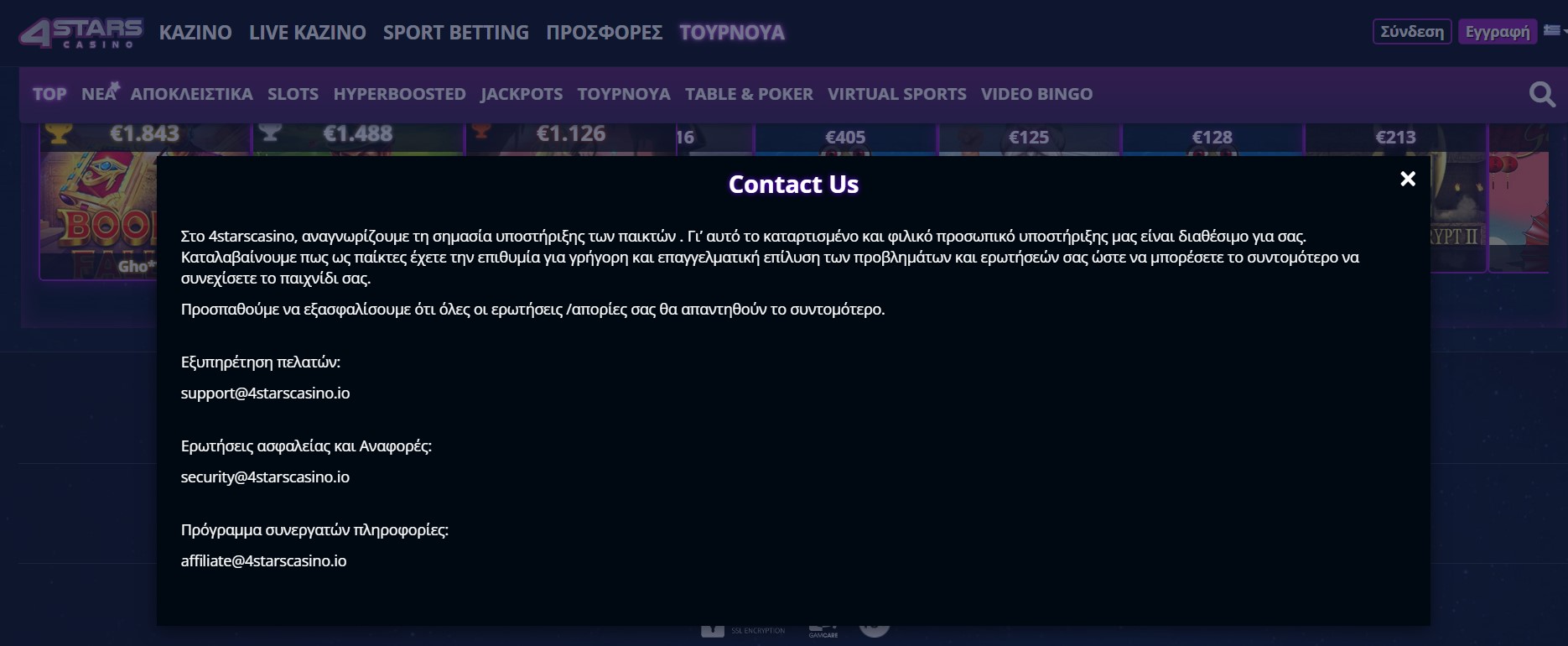This screenshot has width=1568, height=646.
Task: Close the Contact Us dialog
Action: click(1408, 179)
